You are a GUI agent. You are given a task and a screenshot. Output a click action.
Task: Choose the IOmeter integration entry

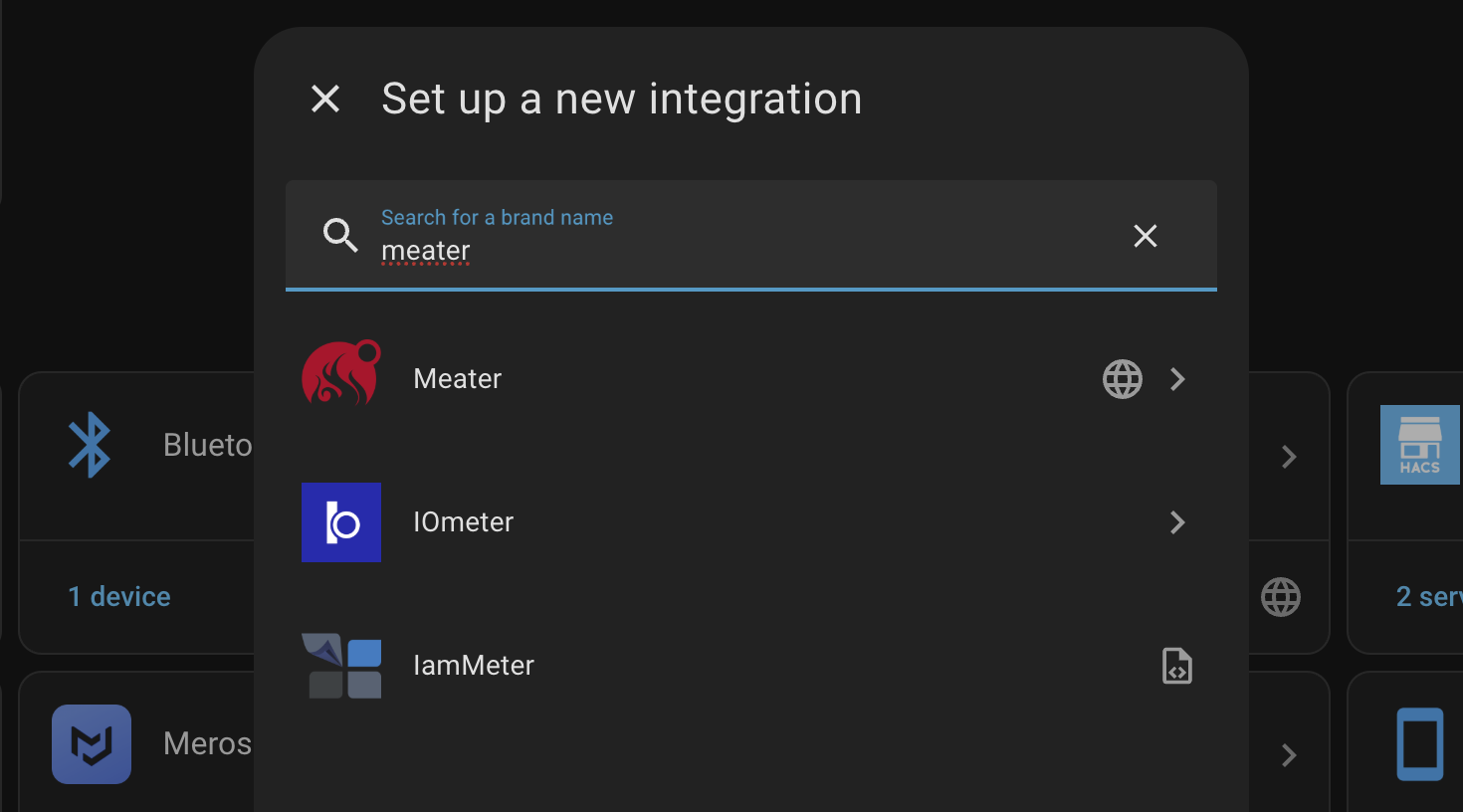click(751, 522)
